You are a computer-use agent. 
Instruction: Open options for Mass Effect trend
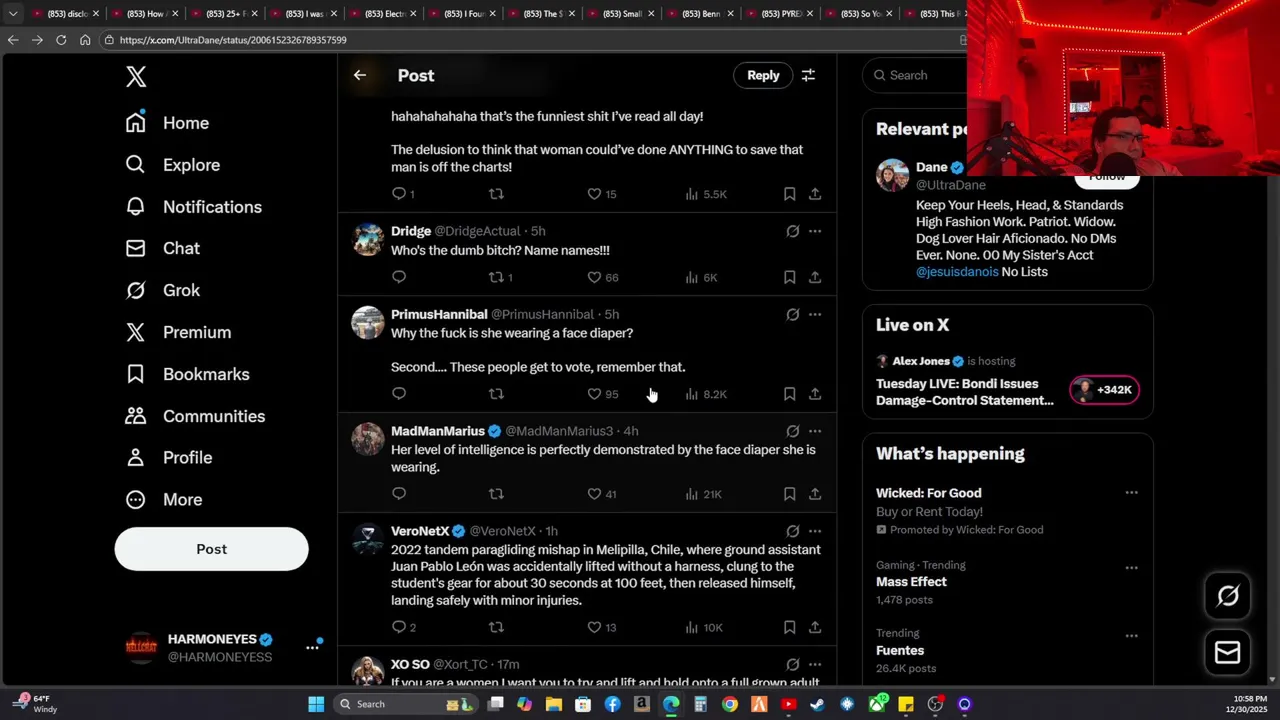click(x=1131, y=567)
